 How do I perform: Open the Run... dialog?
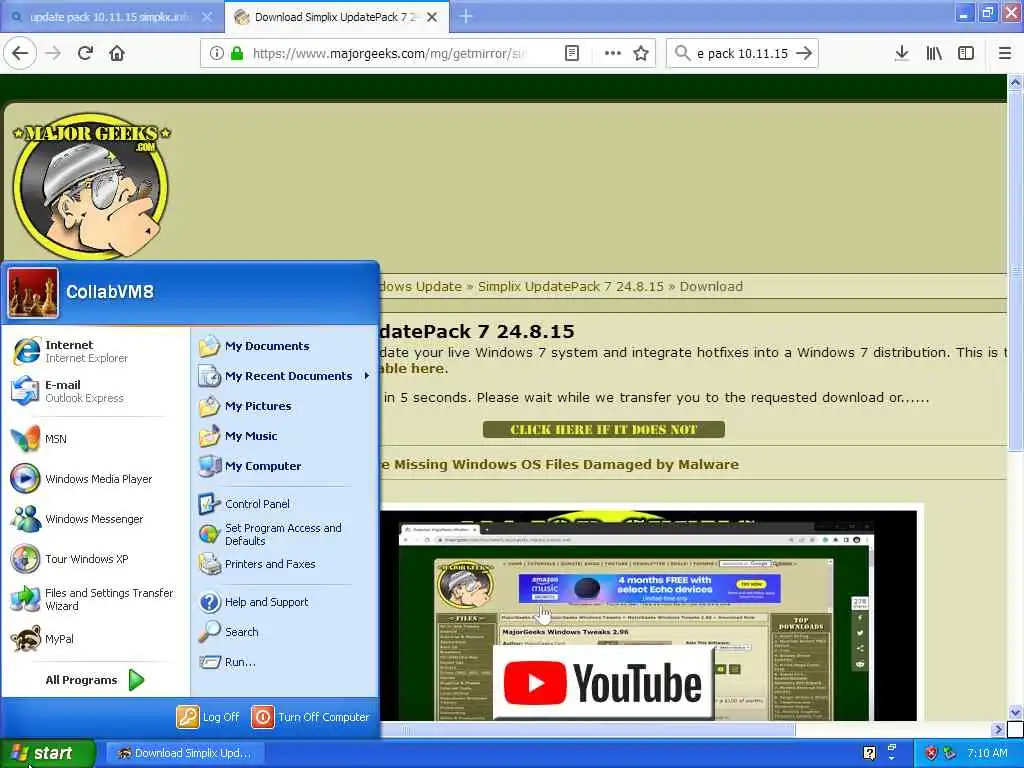pyautogui.click(x=285, y=662)
